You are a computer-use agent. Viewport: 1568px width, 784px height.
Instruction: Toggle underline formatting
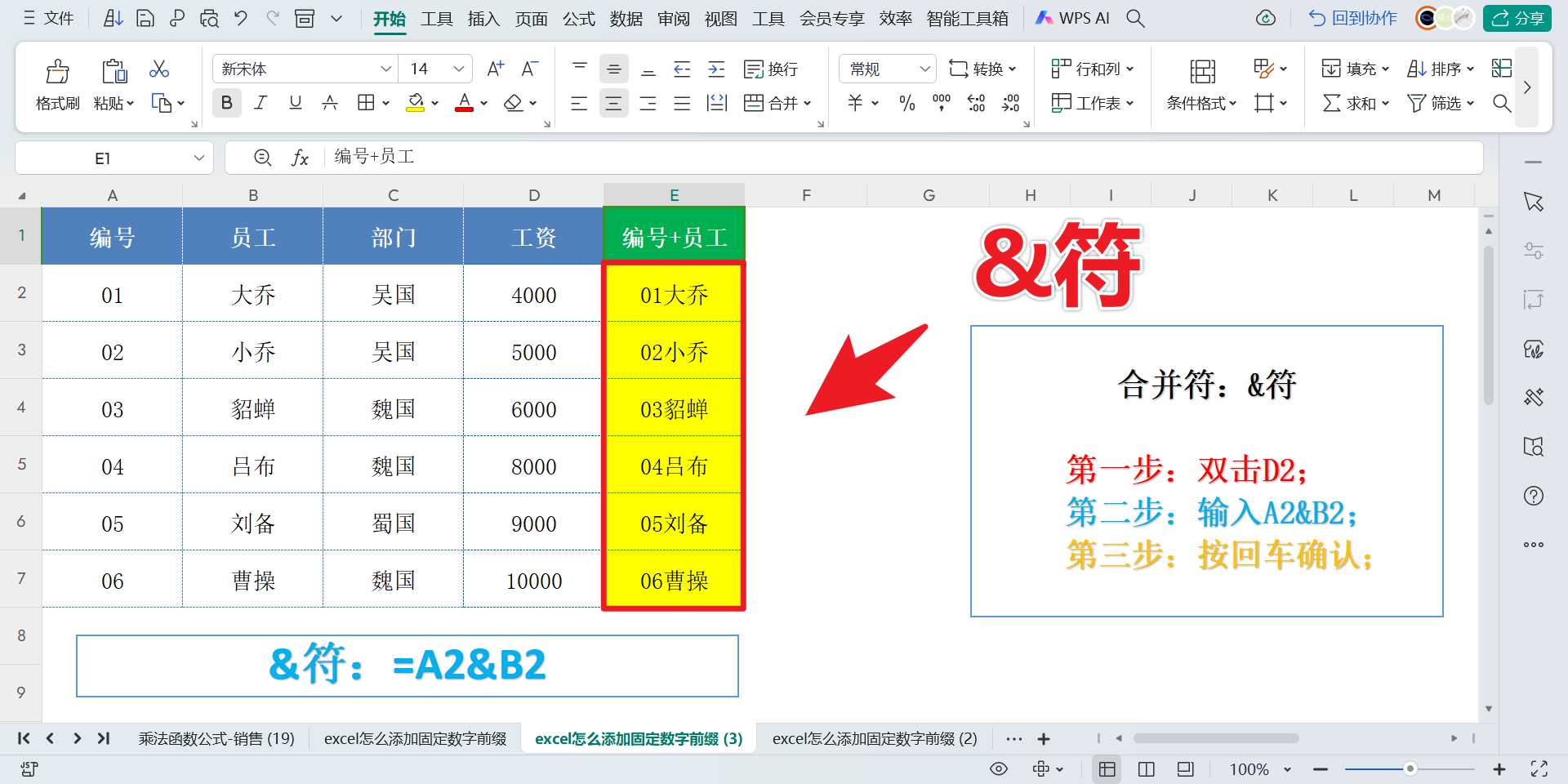click(x=295, y=103)
